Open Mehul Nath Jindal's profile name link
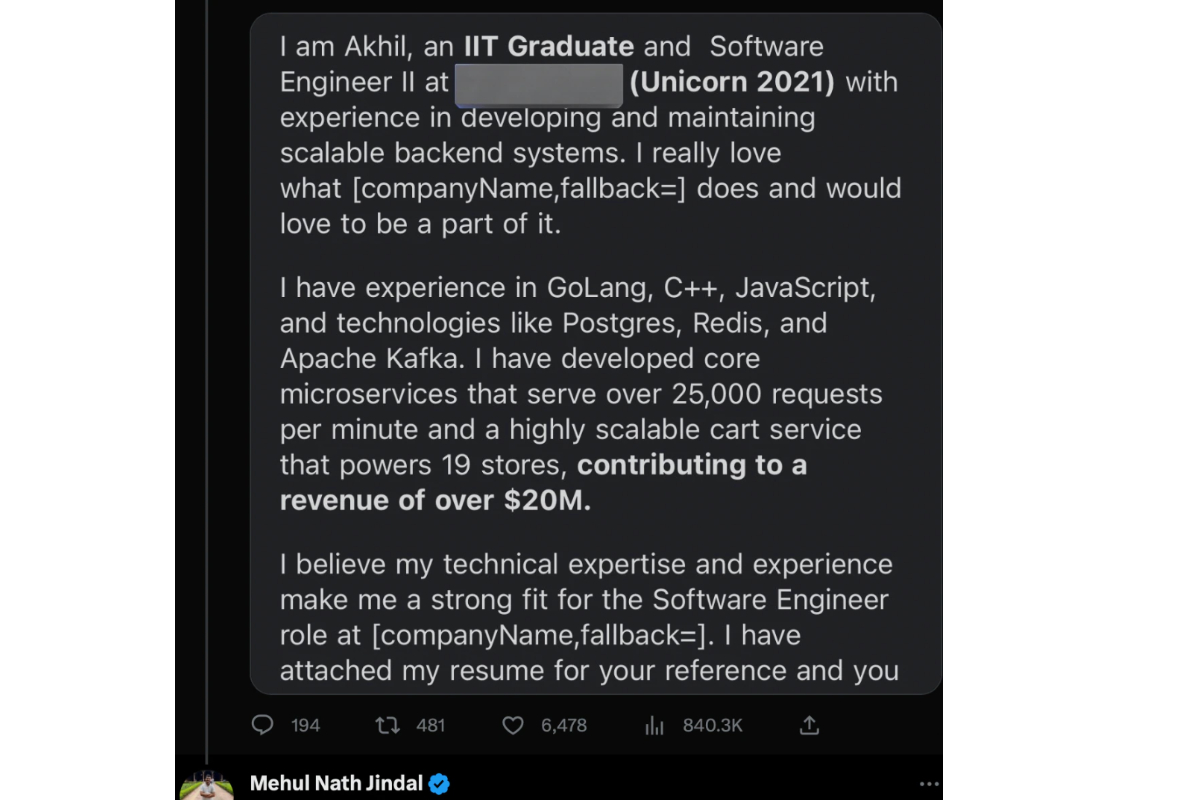 click(x=336, y=783)
